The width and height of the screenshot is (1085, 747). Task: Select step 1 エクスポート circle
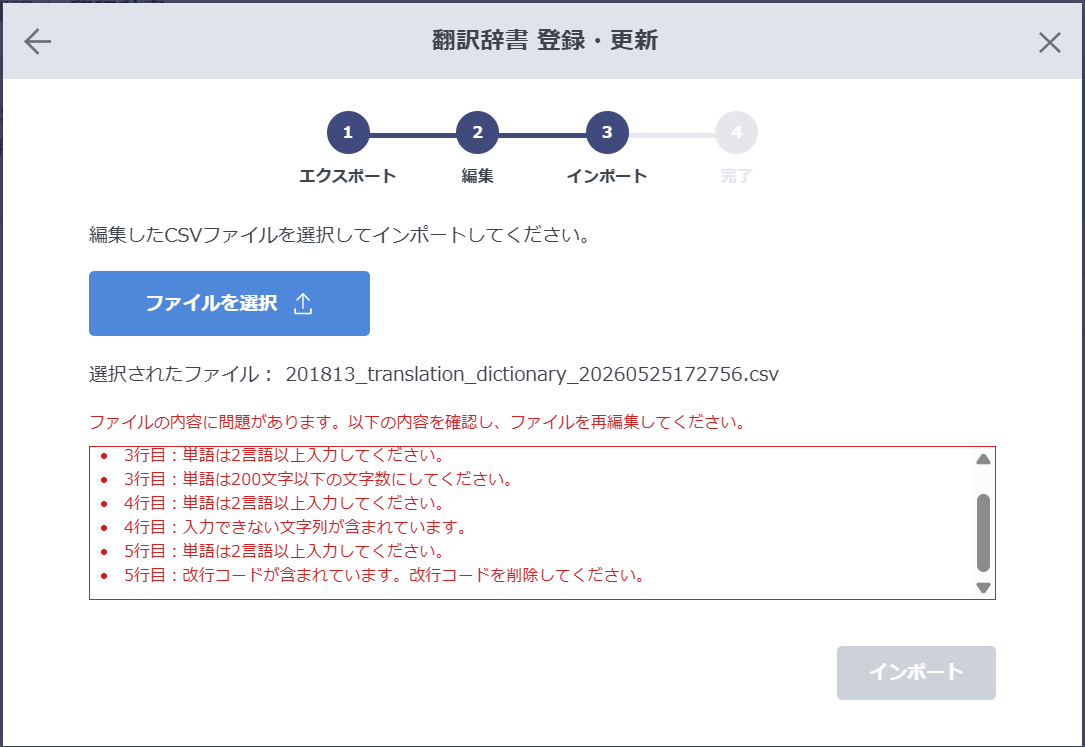pos(348,132)
